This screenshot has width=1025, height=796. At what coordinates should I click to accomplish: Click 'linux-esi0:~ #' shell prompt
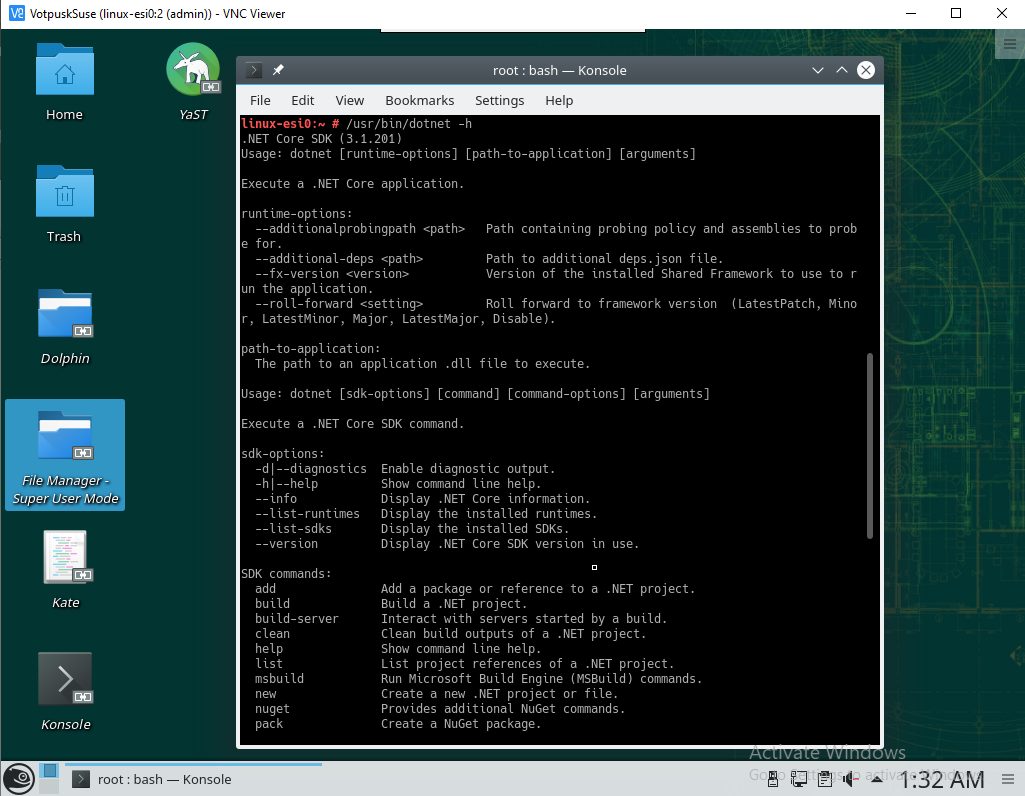(290, 124)
